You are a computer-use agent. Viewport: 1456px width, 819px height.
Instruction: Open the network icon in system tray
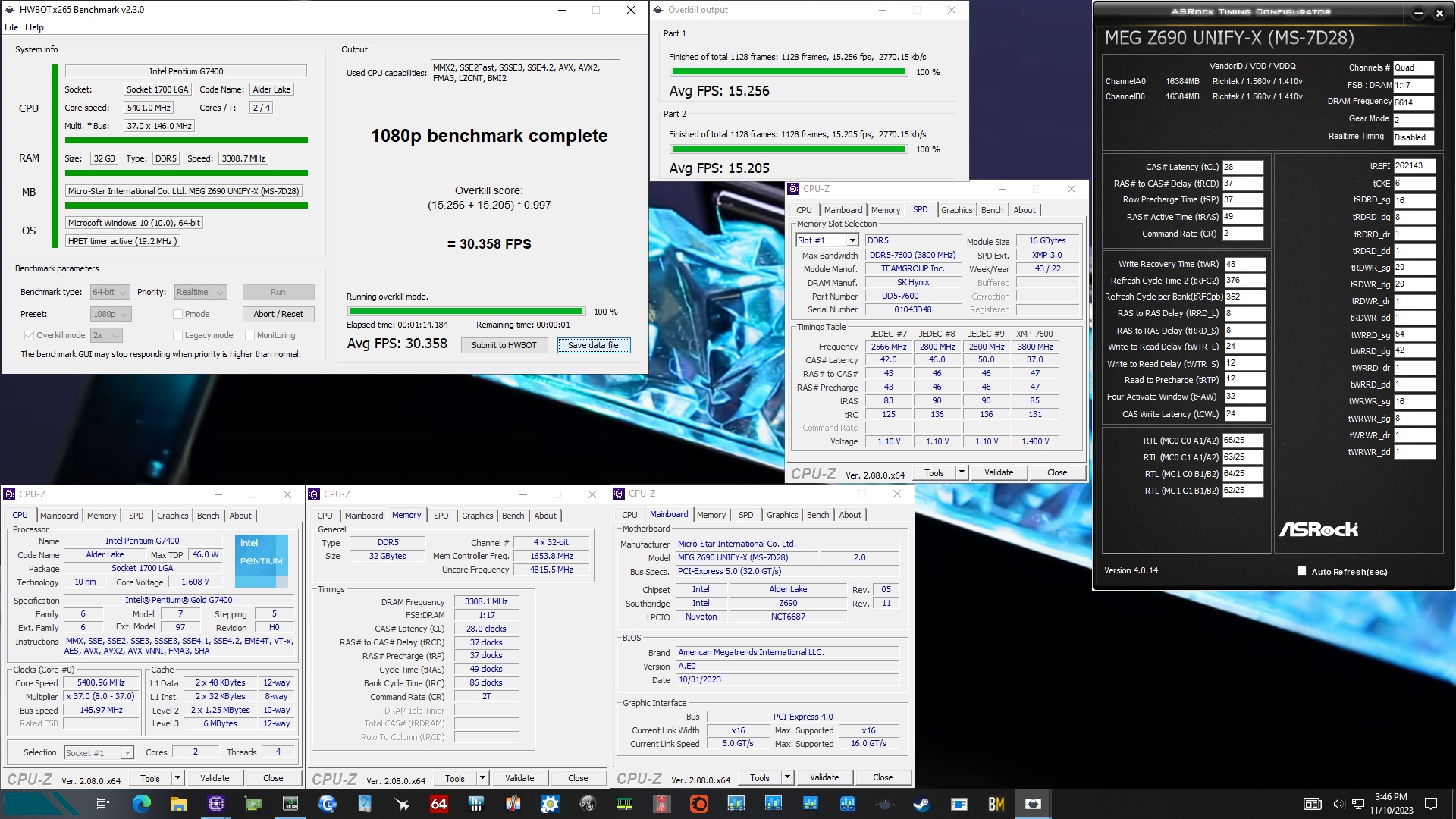(1358, 804)
